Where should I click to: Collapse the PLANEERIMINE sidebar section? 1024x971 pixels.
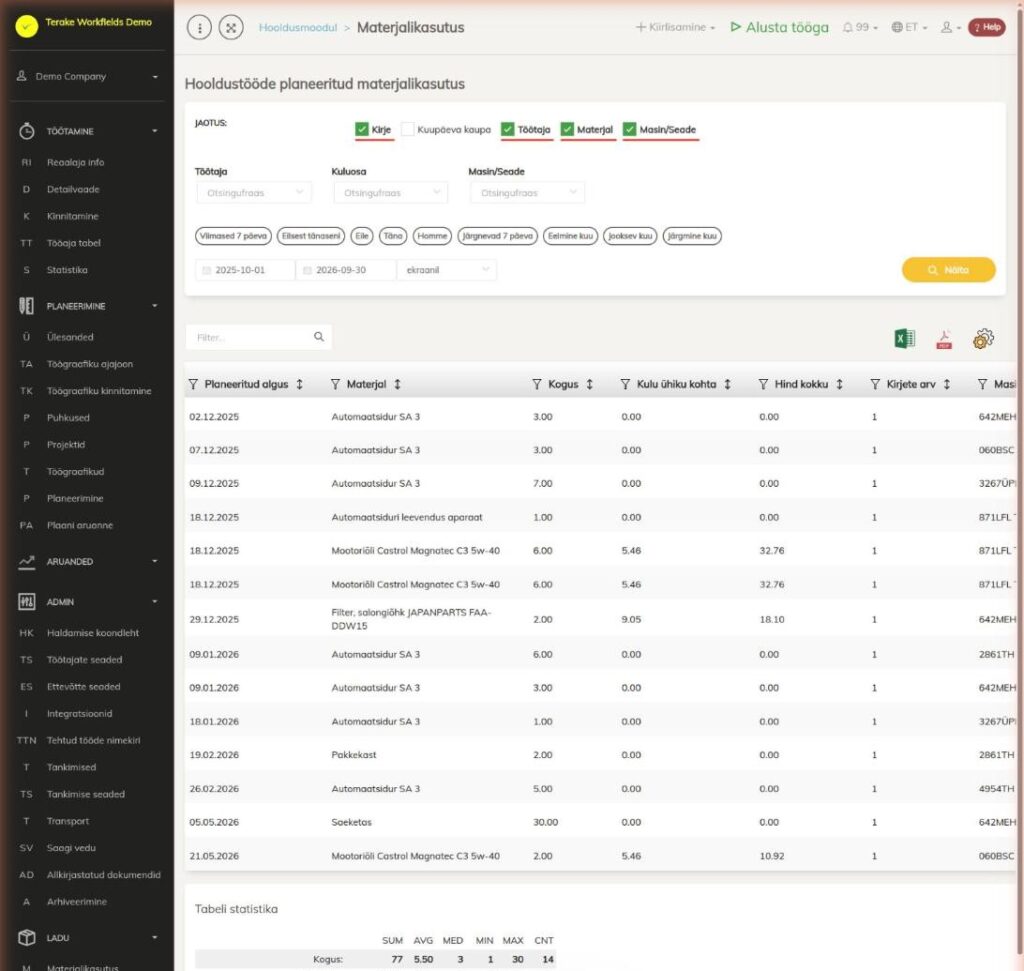[88, 306]
